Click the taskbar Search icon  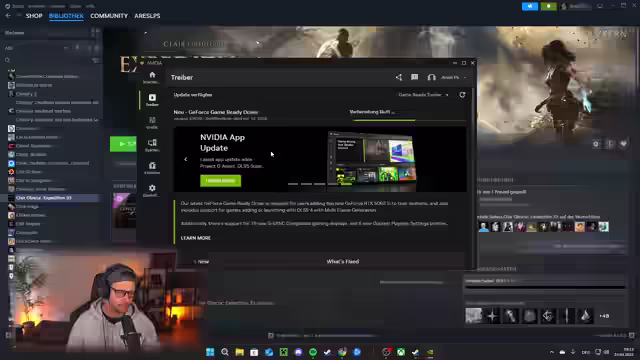(225, 352)
